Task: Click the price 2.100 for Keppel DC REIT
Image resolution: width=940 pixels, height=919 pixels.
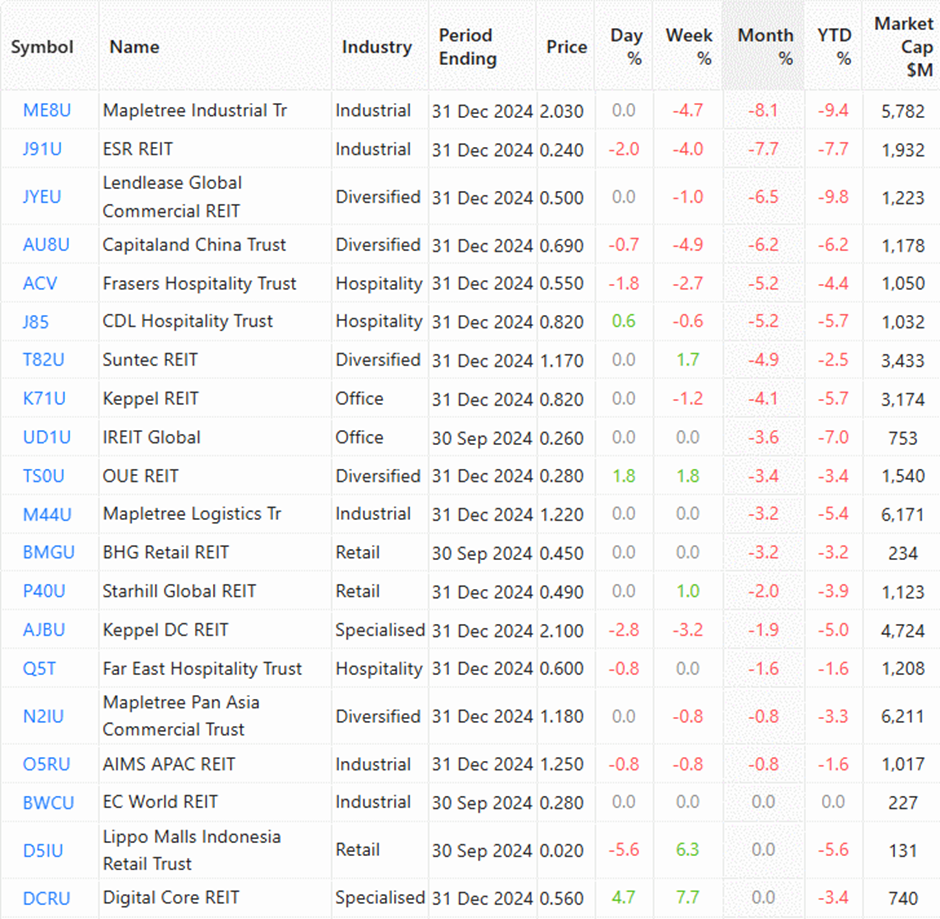Action: click(x=562, y=631)
